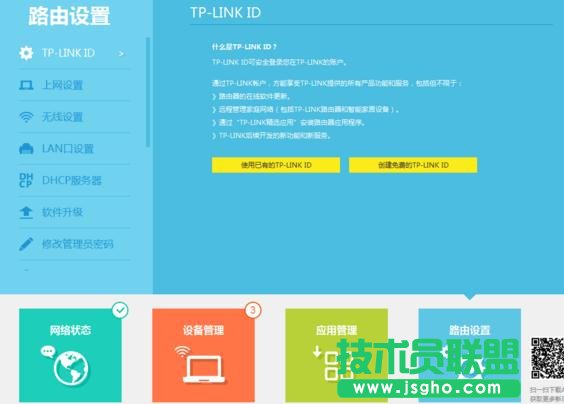Click the 创建免费的TP-LINK ID button
The height and width of the screenshot is (404, 564).
[x=413, y=165]
